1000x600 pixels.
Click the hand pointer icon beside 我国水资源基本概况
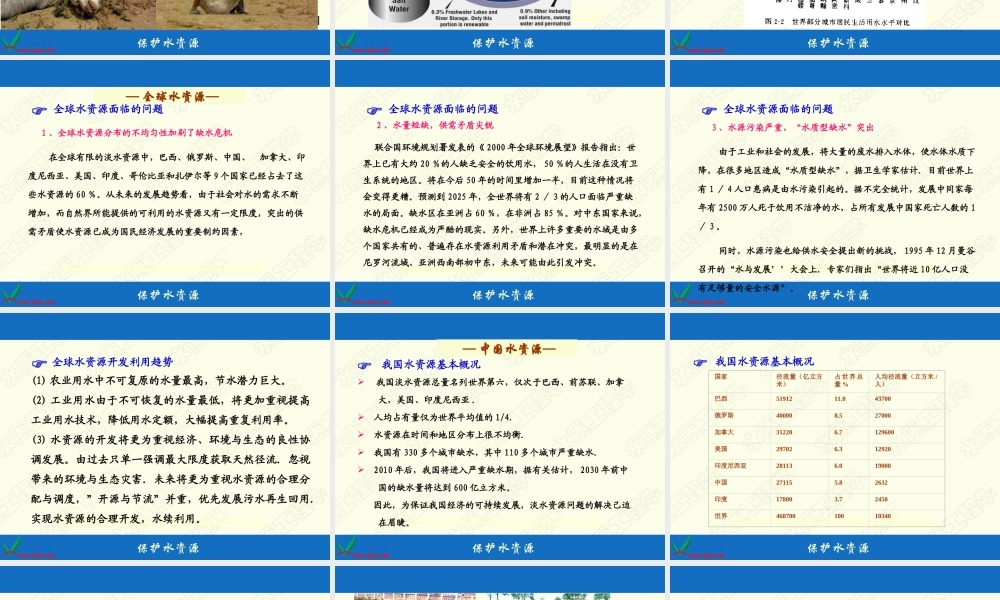[x=362, y=364]
